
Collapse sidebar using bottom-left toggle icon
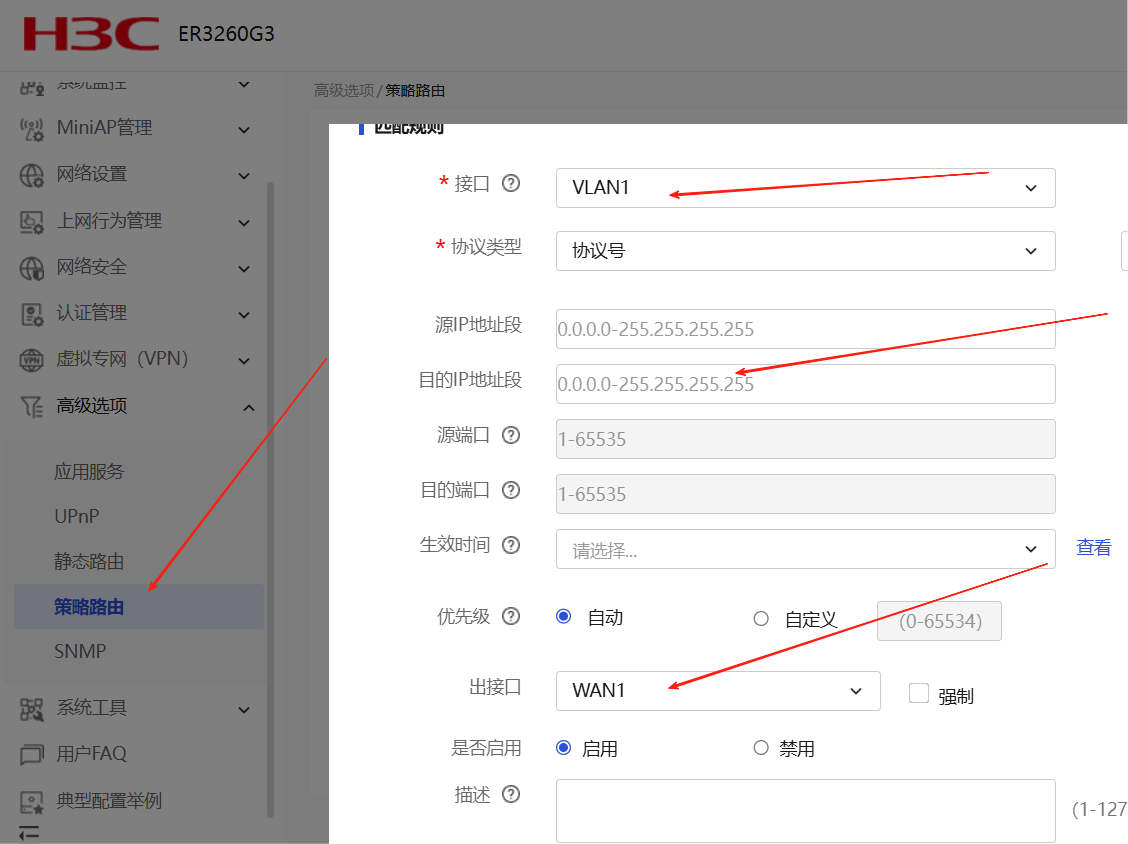tap(29, 833)
